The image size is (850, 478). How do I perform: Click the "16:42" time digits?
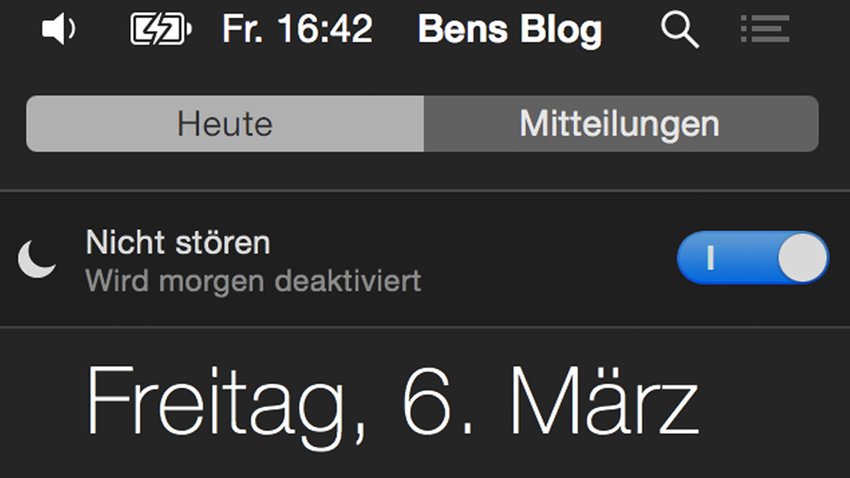coord(325,29)
